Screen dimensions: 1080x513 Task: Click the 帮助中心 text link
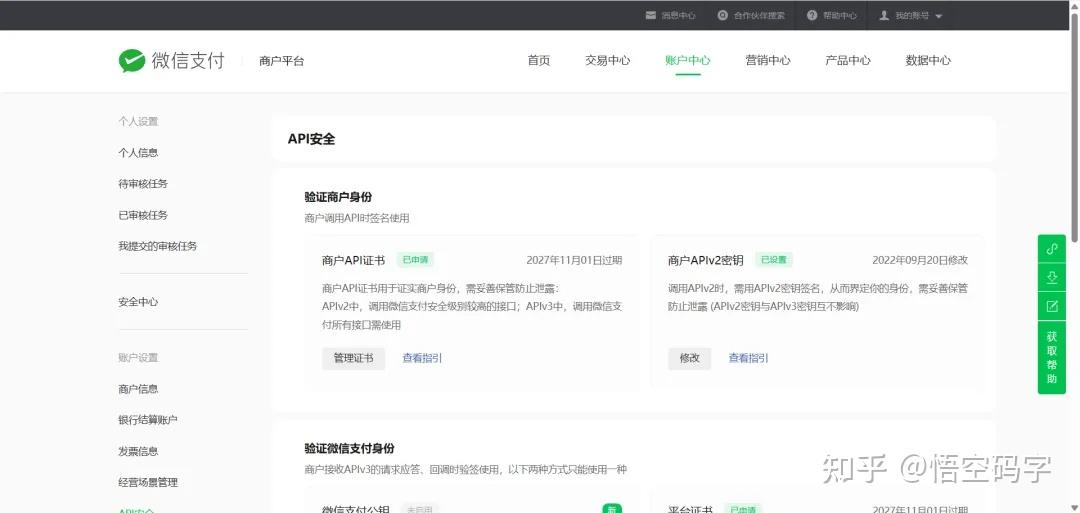[840, 15]
